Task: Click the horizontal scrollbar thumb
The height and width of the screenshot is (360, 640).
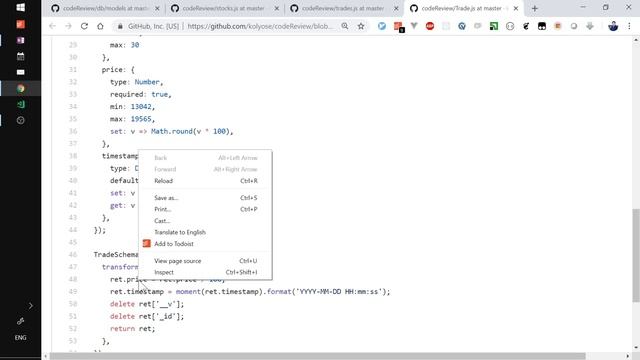Action: pos(317,356)
